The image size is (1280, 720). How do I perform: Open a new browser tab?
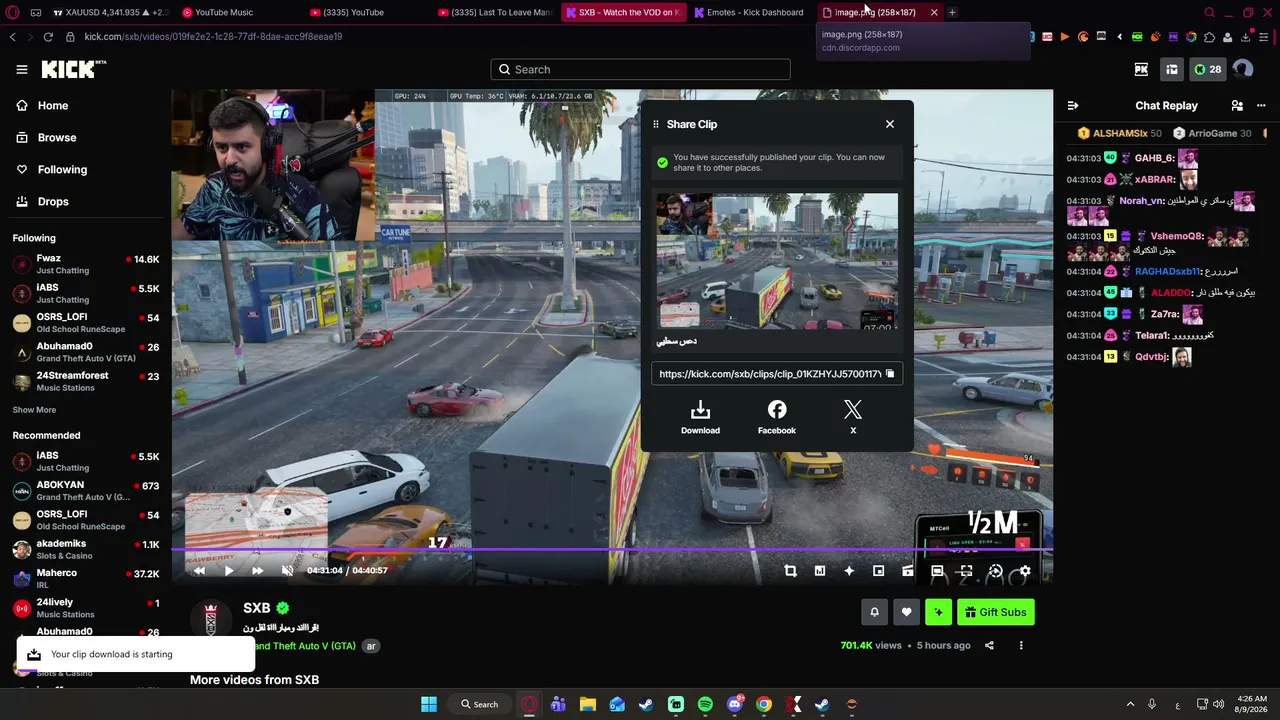952,12
